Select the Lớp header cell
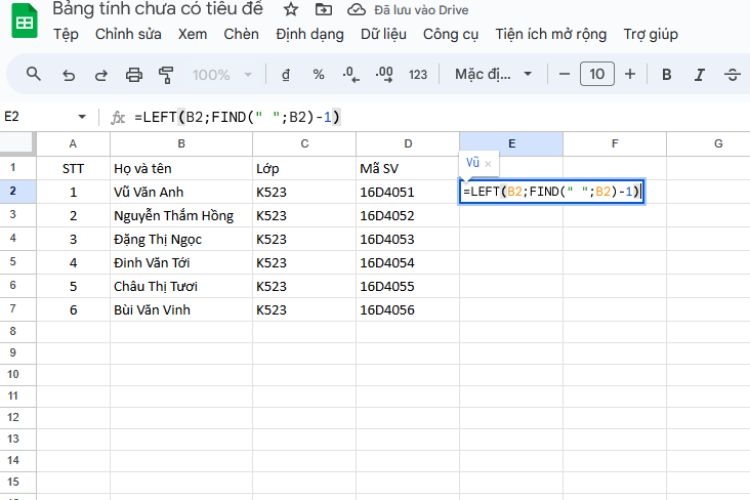The width and height of the screenshot is (750, 500). pos(304,168)
